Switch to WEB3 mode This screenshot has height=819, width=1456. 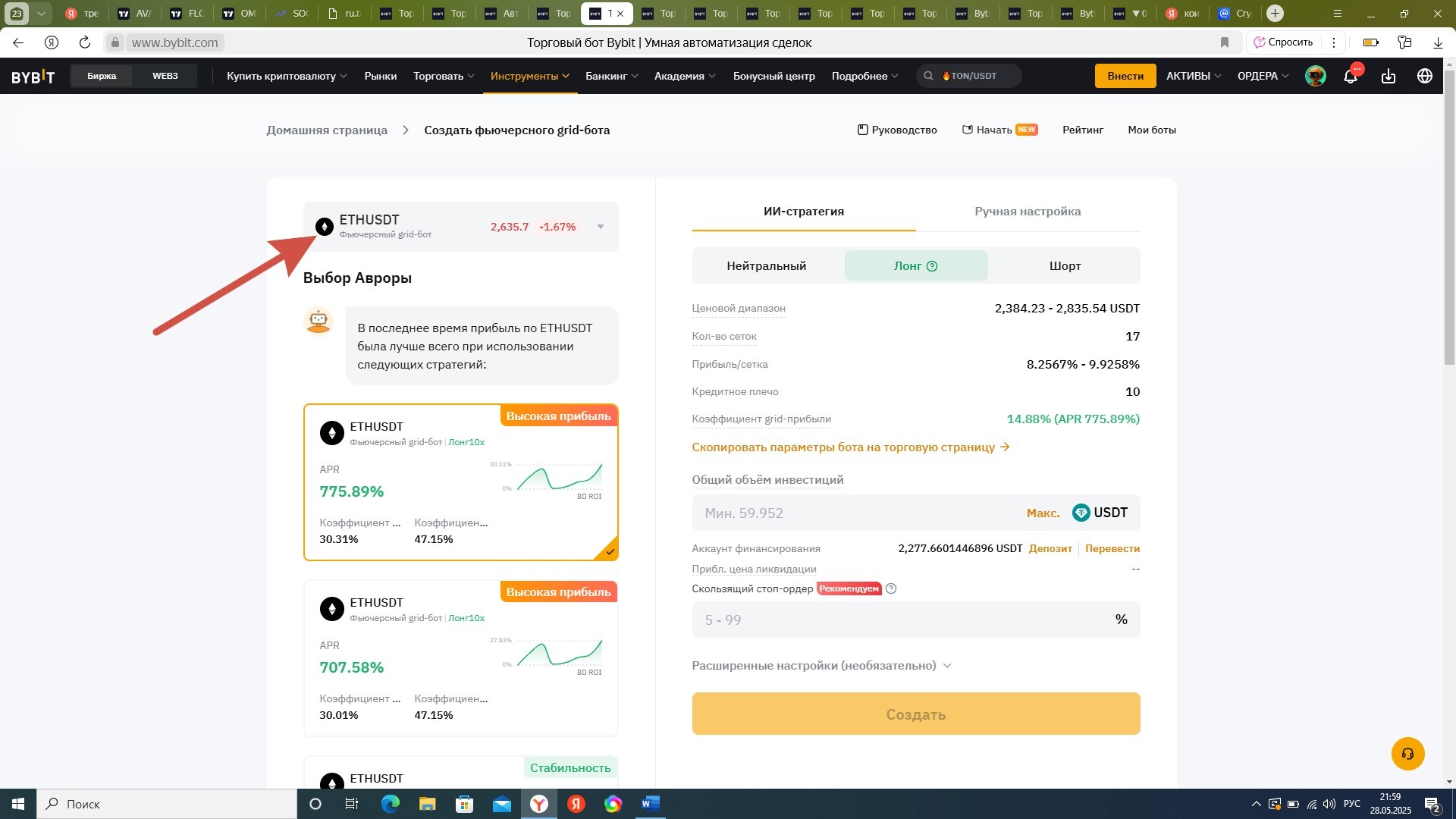pyautogui.click(x=165, y=76)
